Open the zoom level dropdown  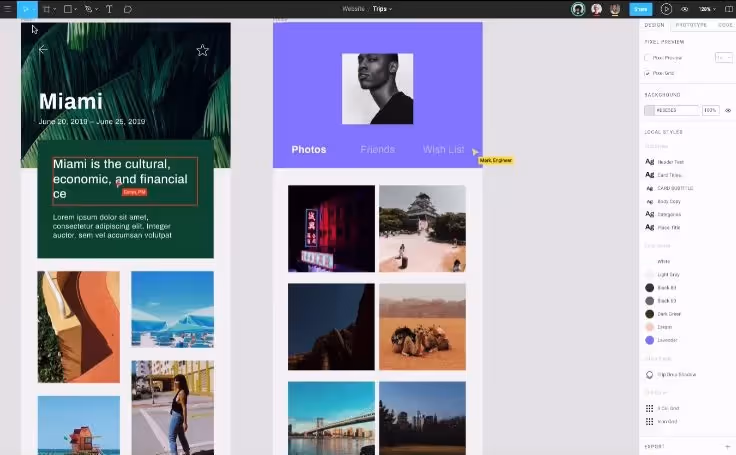[707, 9]
